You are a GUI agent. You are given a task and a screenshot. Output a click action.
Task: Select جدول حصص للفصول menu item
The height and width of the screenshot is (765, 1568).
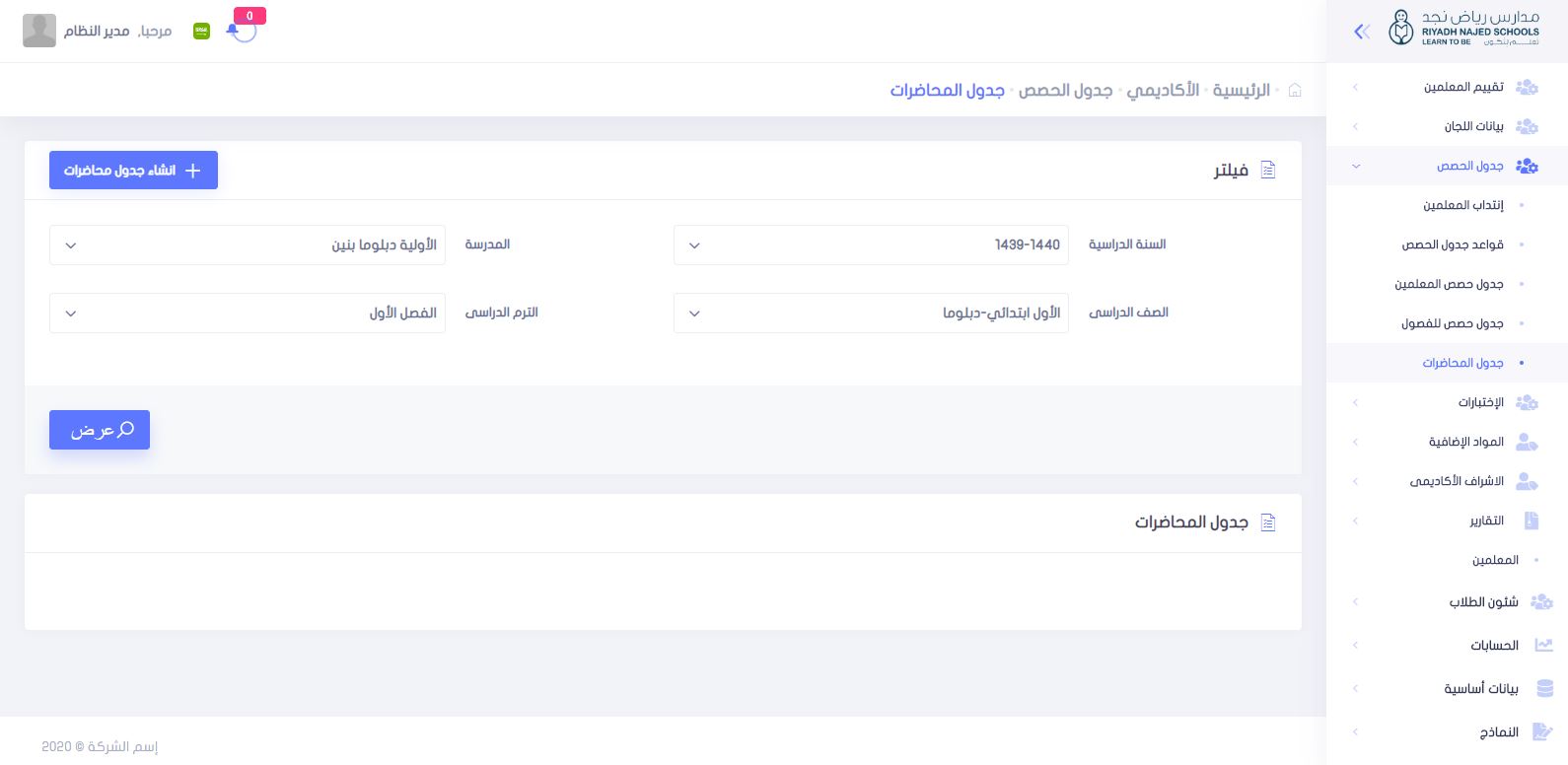[x=1452, y=323]
